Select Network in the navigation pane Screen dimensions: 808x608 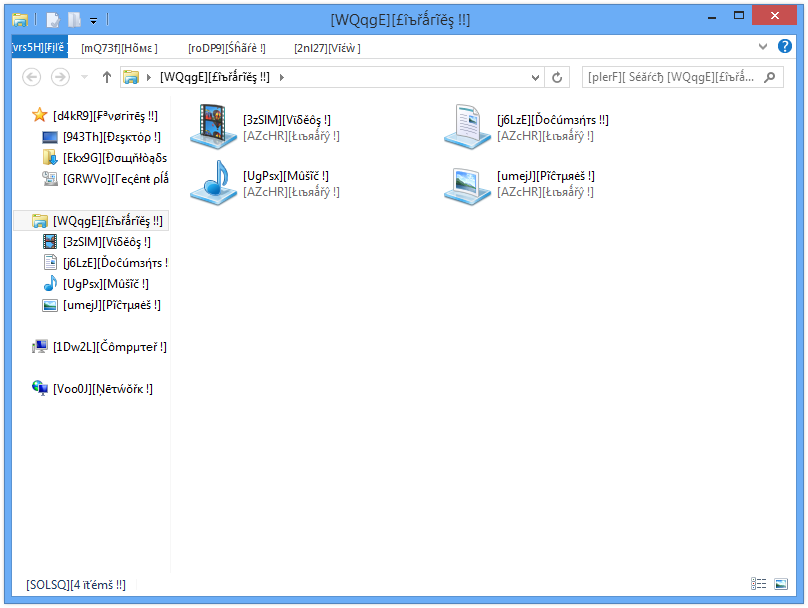[92, 389]
